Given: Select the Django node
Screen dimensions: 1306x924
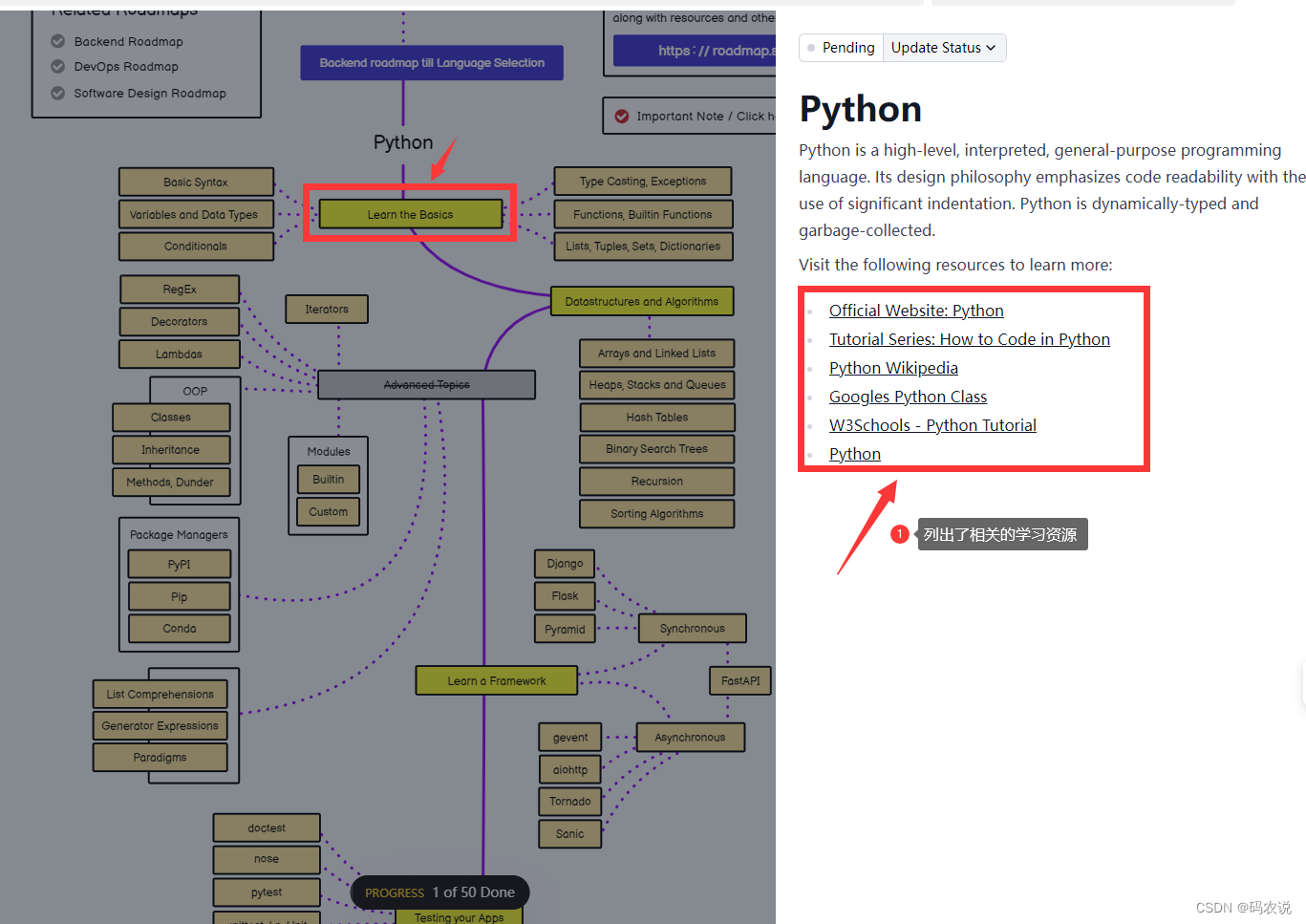Looking at the screenshot, I should tap(565, 563).
